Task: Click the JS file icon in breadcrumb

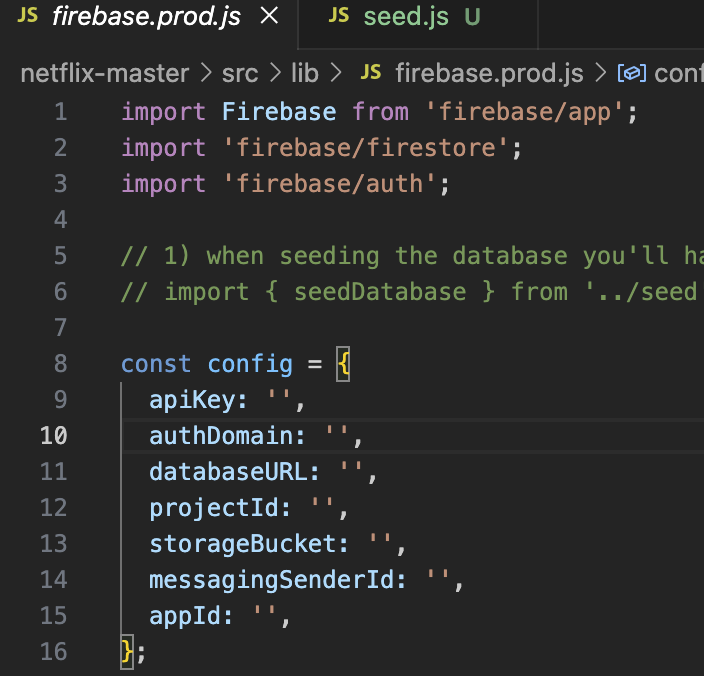Action: [371, 72]
